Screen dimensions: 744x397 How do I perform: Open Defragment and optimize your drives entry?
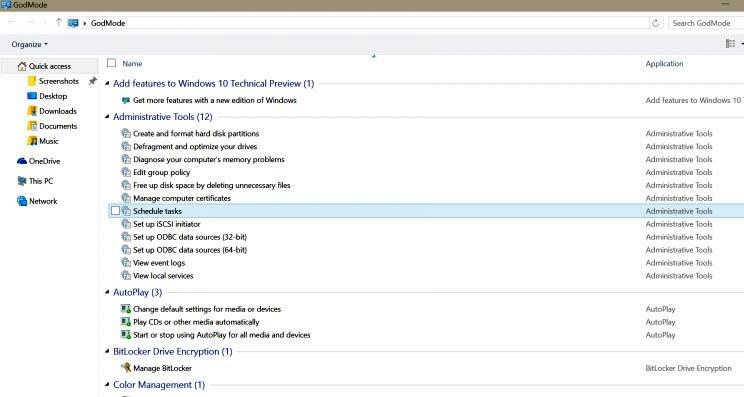pos(195,147)
